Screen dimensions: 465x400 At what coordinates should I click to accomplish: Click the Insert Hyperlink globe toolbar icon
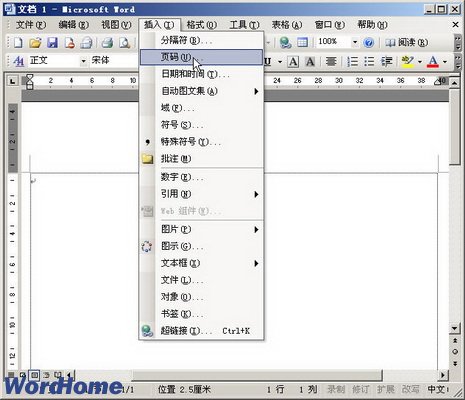[285, 42]
